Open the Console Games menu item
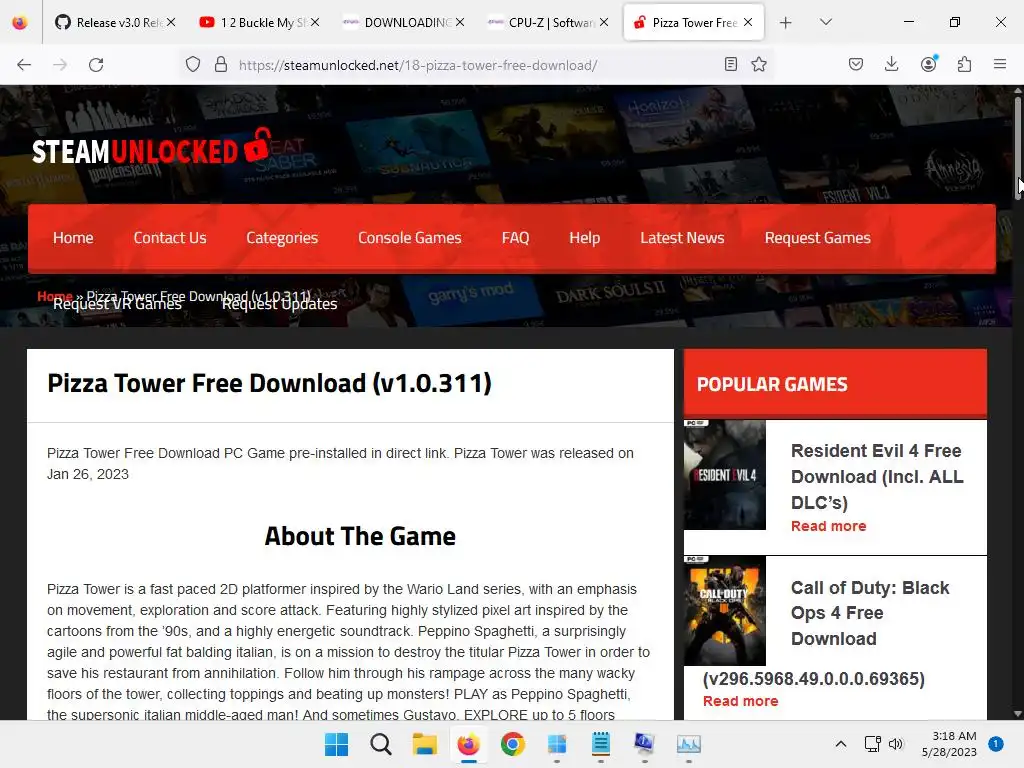Viewport: 1024px width, 768px height. point(409,238)
